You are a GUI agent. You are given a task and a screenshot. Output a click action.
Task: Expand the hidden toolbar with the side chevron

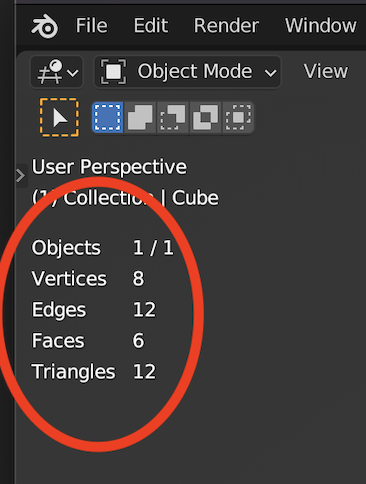coord(21,176)
